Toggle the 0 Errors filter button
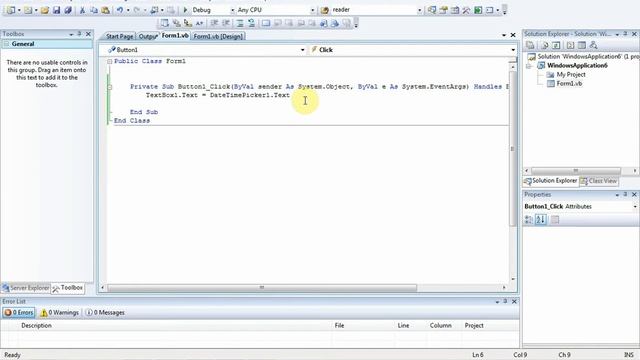 point(19,313)
